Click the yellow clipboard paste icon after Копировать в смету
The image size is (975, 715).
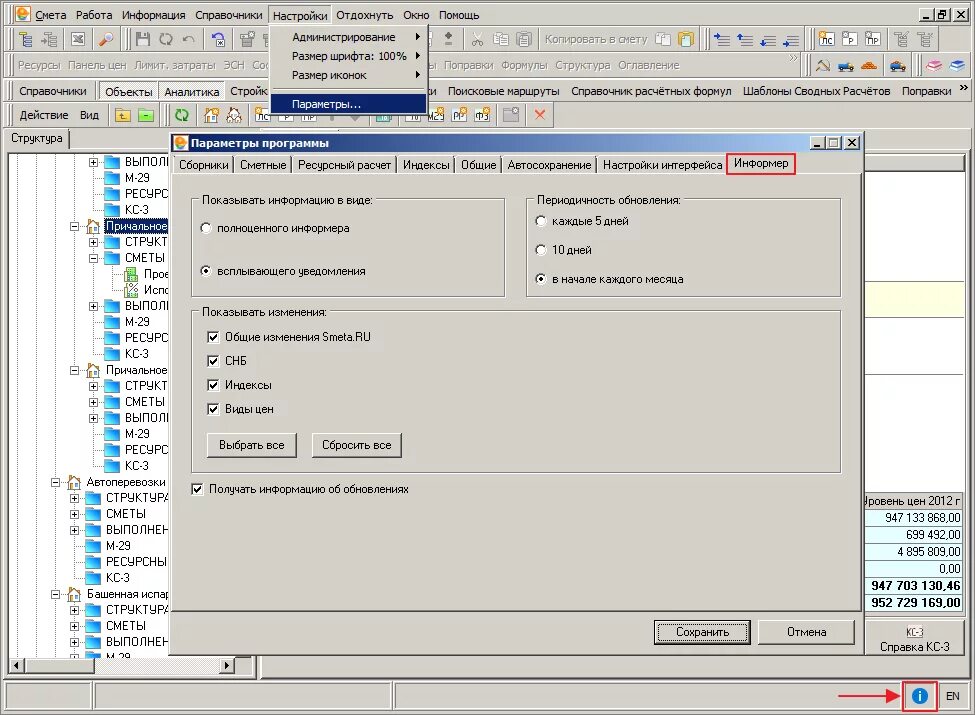pyautogui.click(x=686, y=39)
